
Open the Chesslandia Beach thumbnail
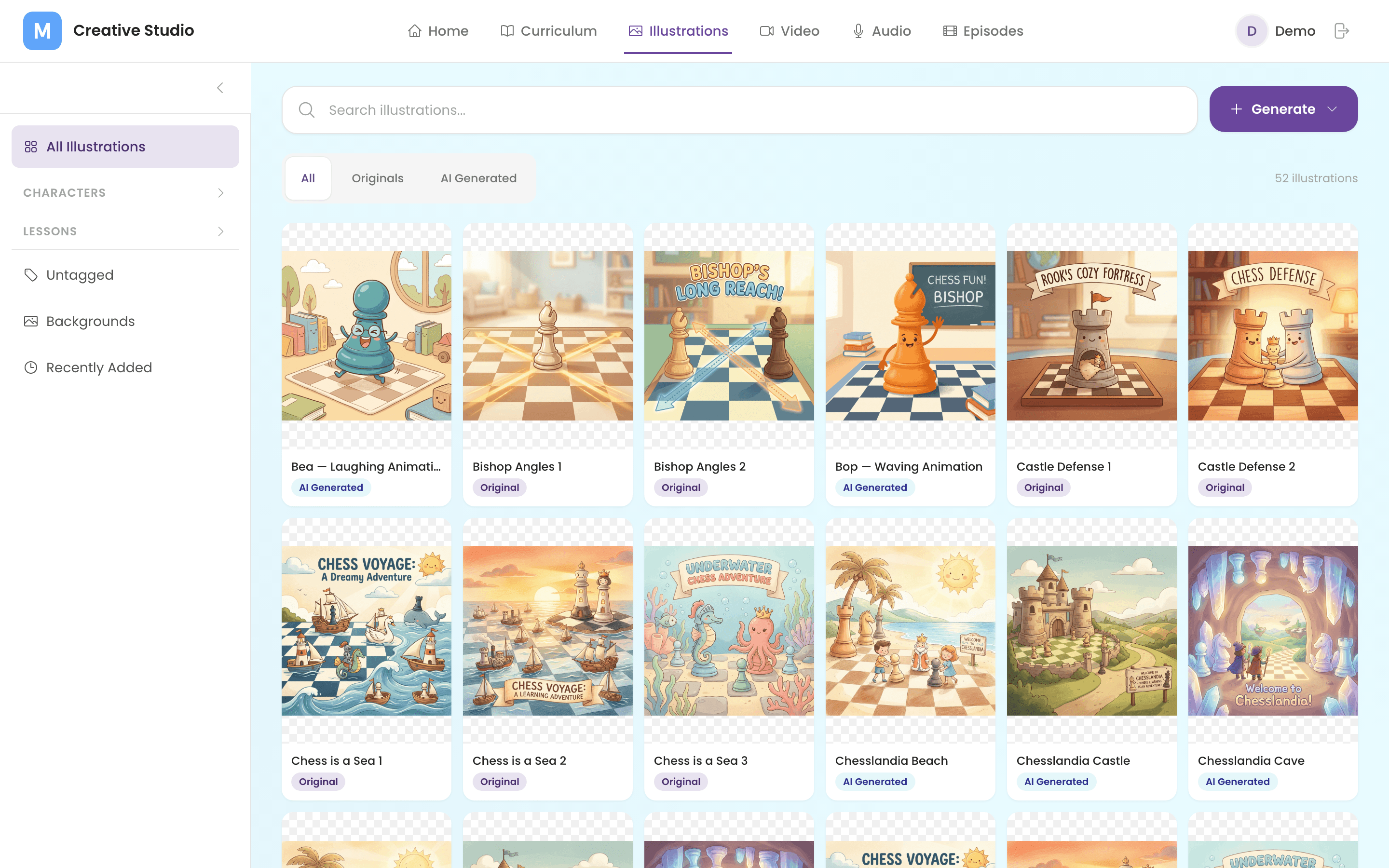(x=910, y=630)
